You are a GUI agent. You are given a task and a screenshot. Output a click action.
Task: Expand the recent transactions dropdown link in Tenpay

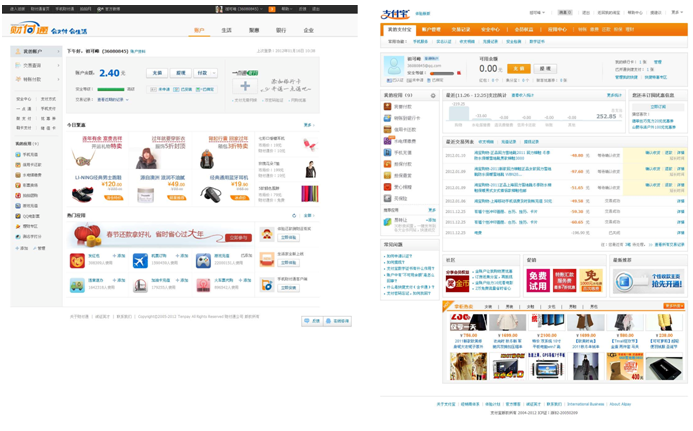pos(113,100)
